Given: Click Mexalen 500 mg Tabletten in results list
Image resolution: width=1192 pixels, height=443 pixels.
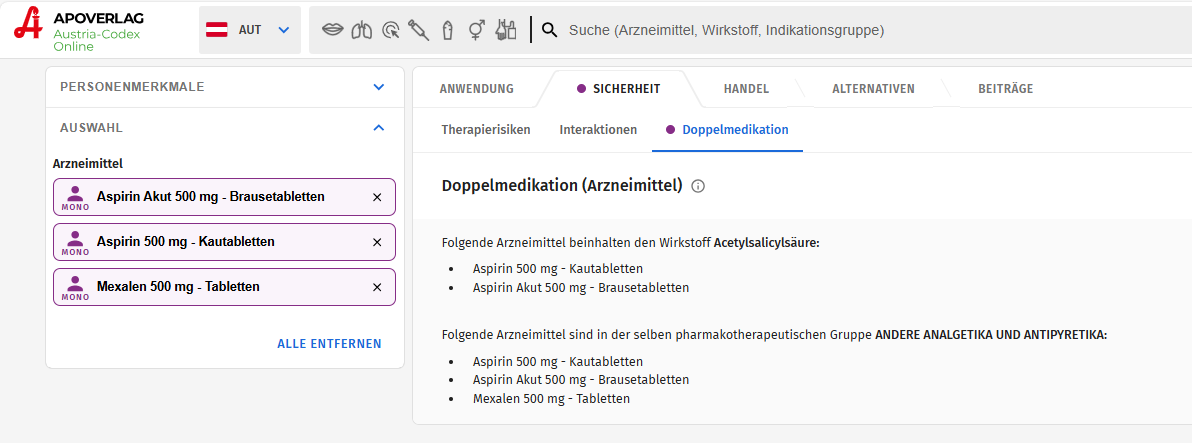Looking at the screenshot, I should (551, 398).
